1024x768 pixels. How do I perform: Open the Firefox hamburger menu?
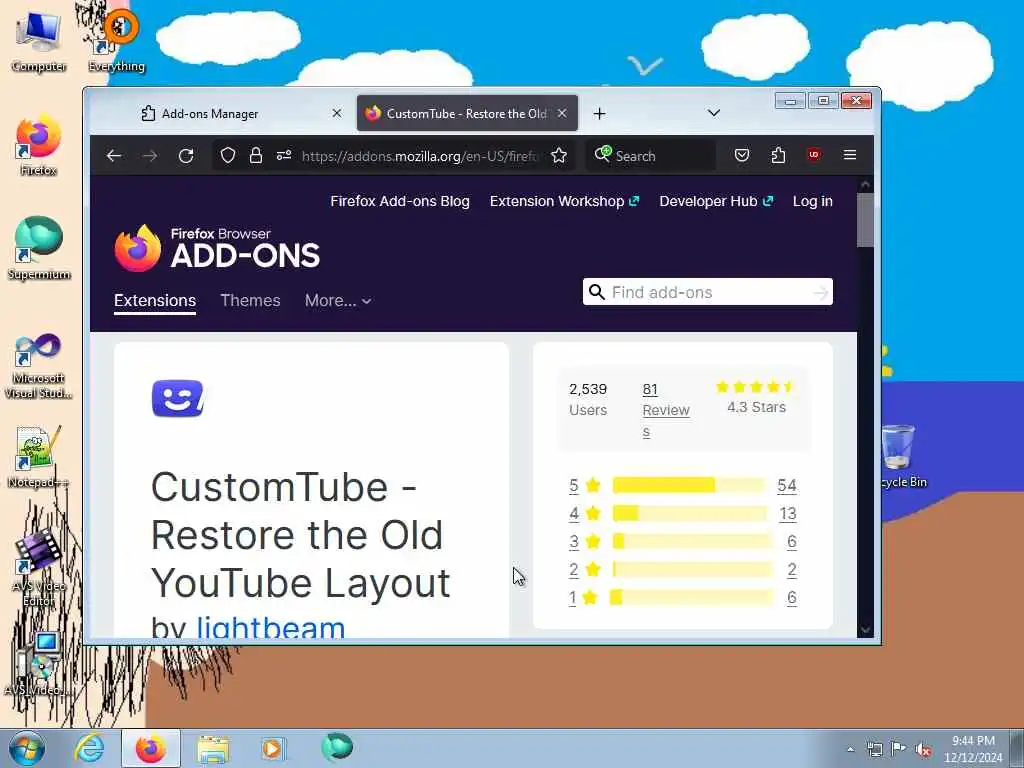pos(850,155)
